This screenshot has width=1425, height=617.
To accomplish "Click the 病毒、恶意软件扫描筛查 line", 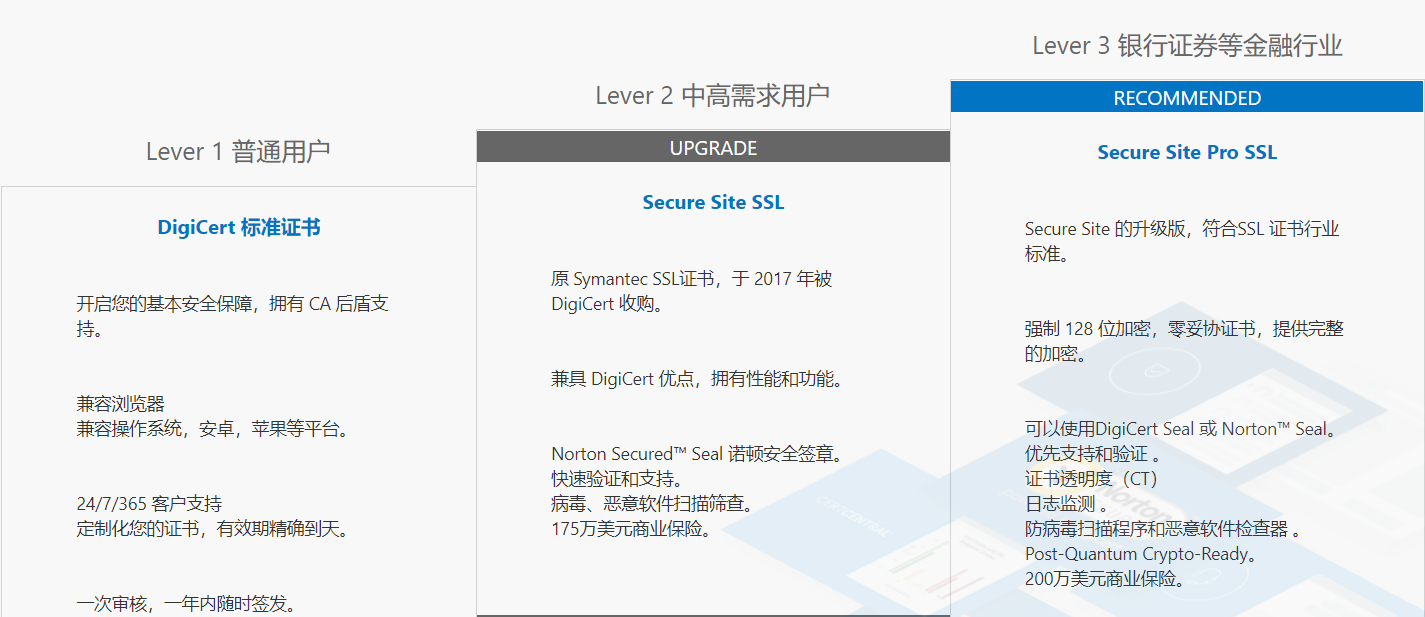I will coord(651,504).
